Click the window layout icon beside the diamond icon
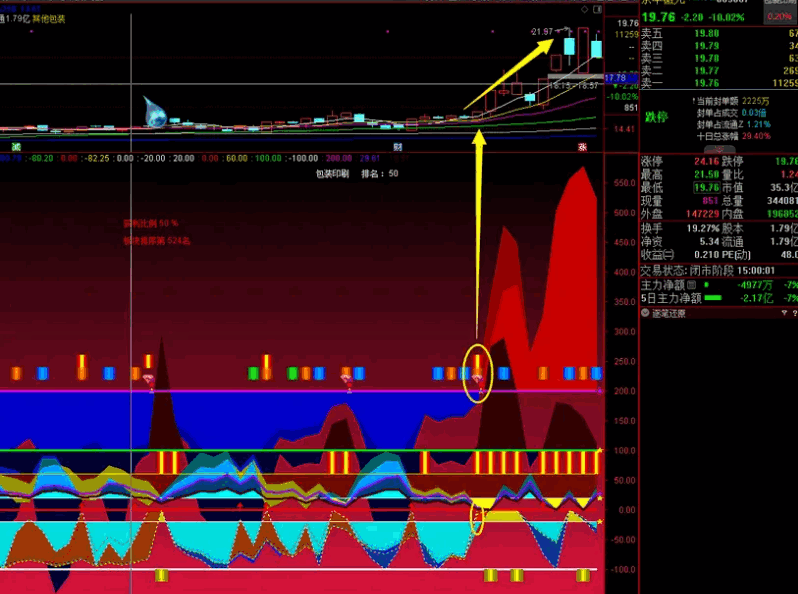The width and height of the screenshot is (798, 594). point(597,9)
